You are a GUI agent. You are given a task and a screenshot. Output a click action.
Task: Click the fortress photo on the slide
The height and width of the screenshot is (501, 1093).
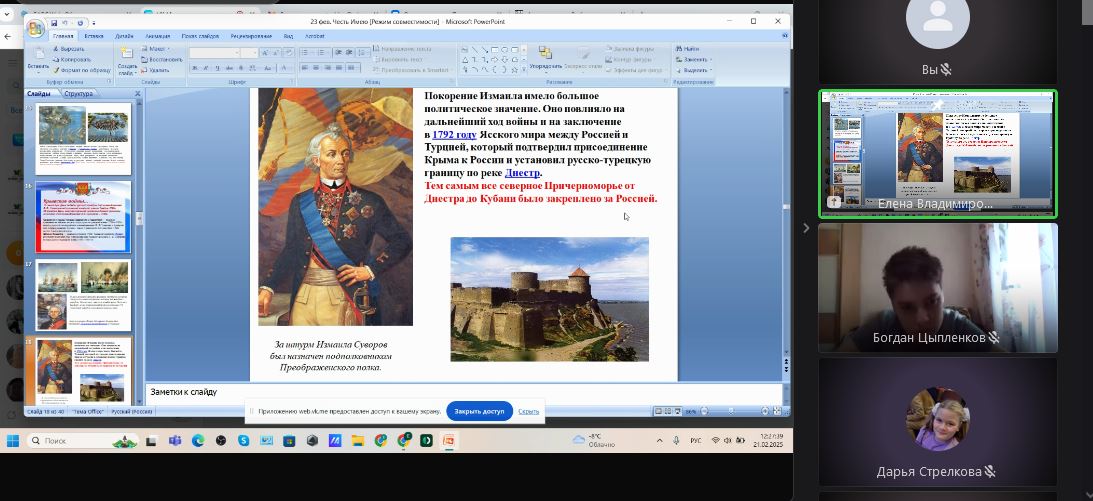(x=549, y=300)
